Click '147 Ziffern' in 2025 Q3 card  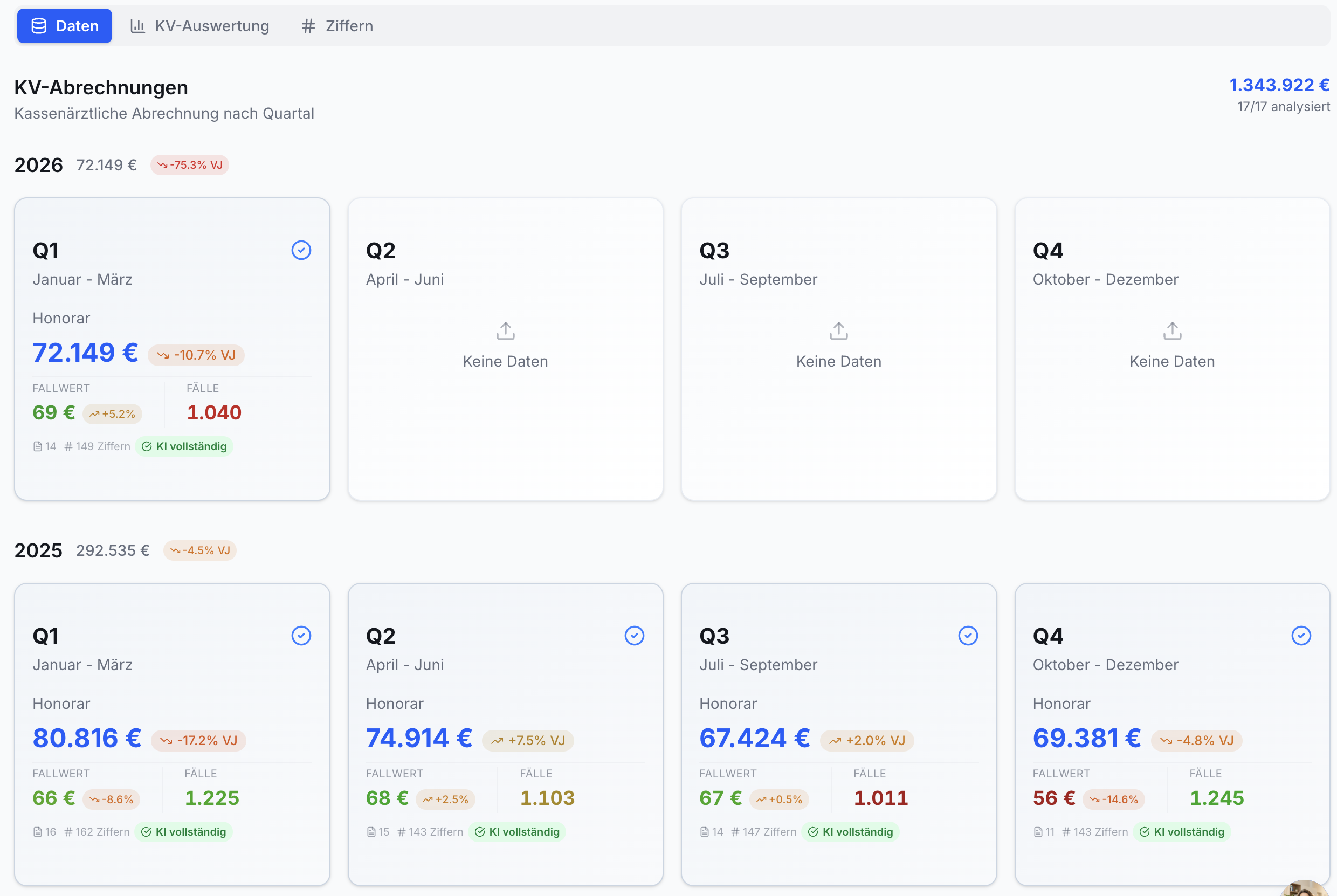764,832
